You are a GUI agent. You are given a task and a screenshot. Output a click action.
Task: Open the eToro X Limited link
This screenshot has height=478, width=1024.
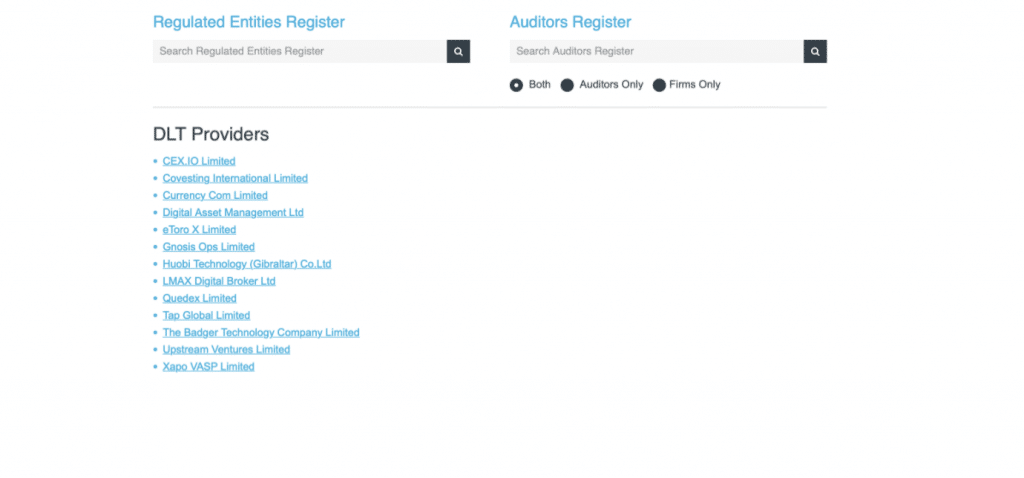pos(199,230)
